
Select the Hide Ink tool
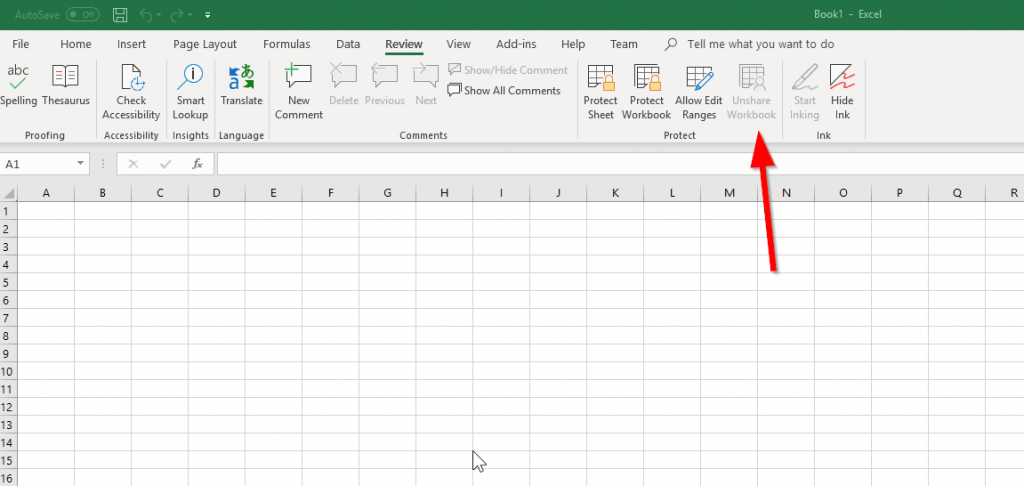pyautogui.click(x=842, y=91)
